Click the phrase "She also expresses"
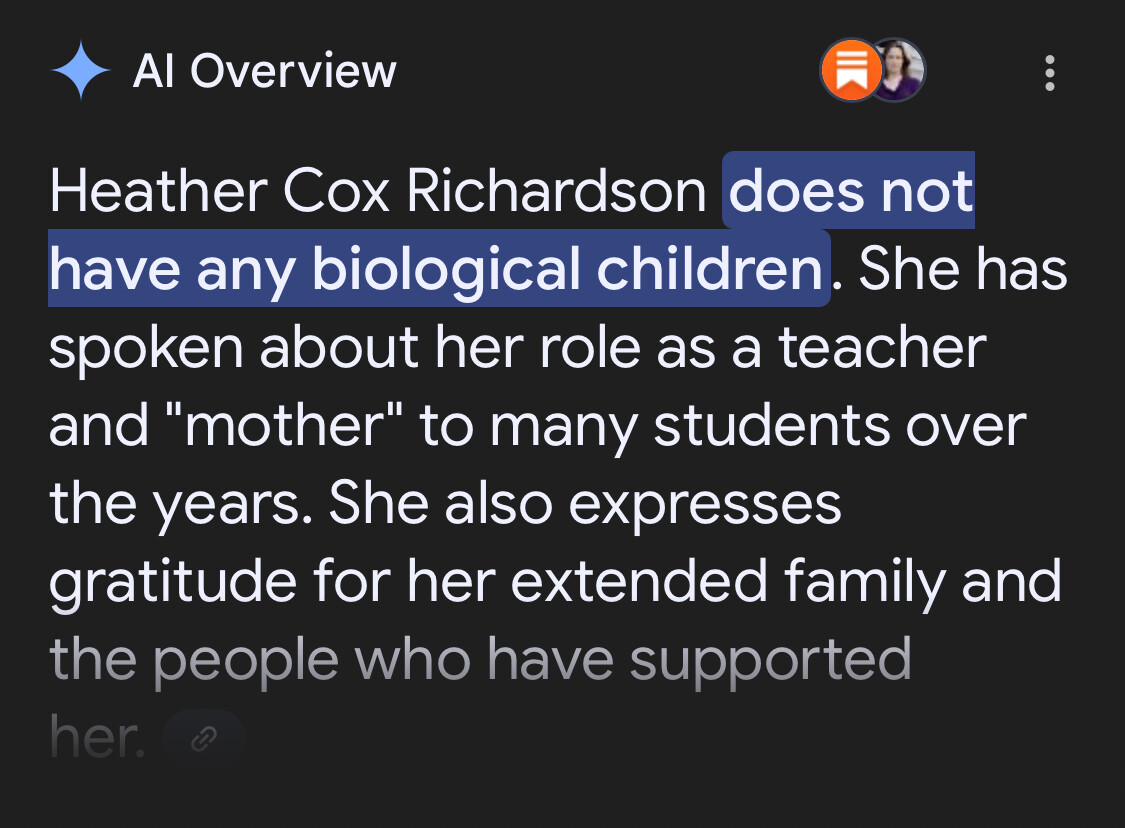 (585, 503)
